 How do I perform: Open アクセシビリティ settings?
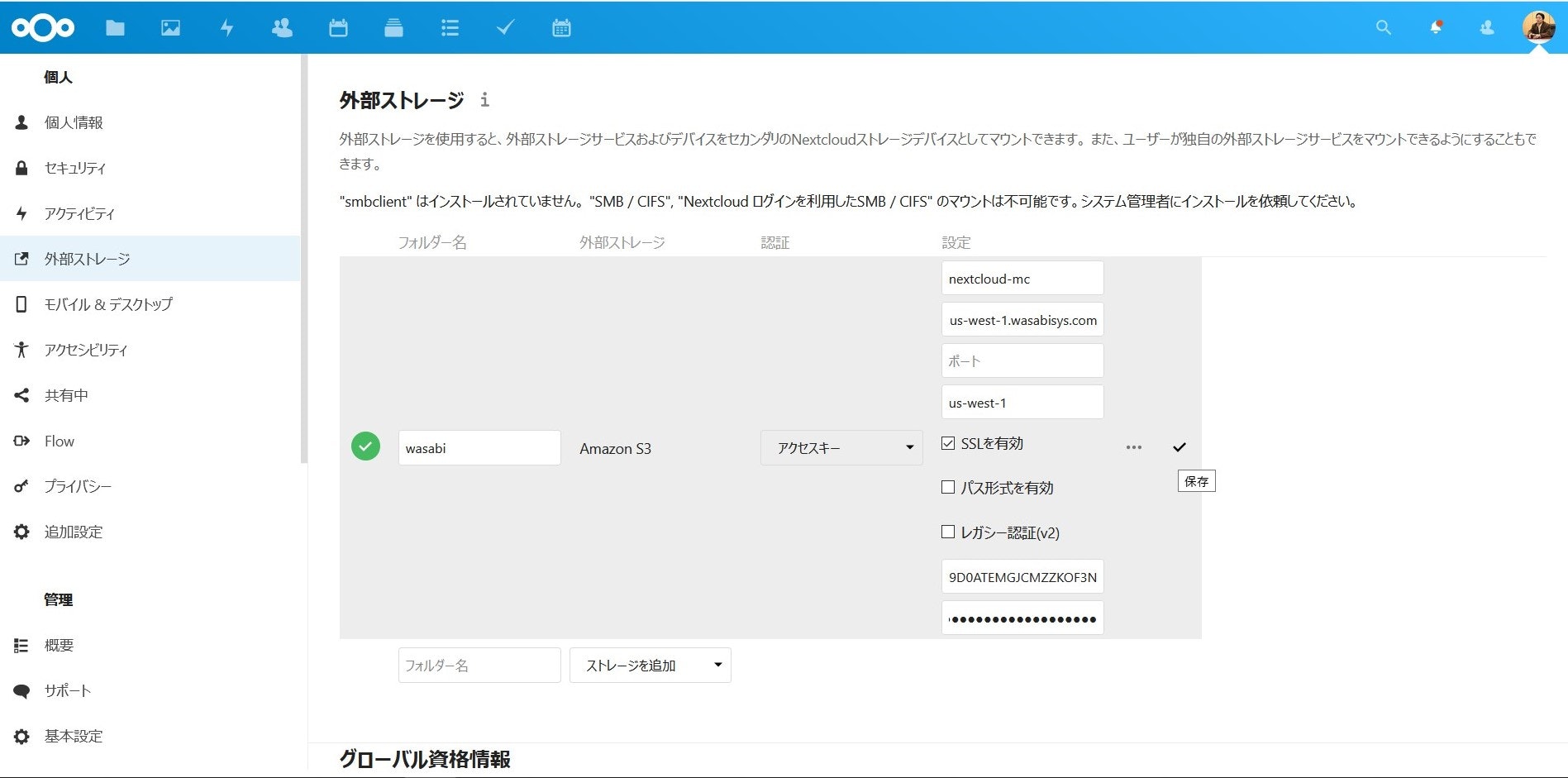tap(150, 350)
